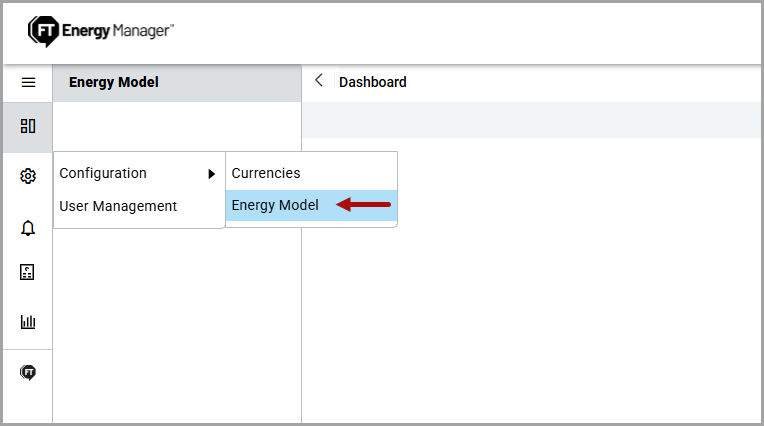Collapse panel with the back chevron

tap(319, 80)
